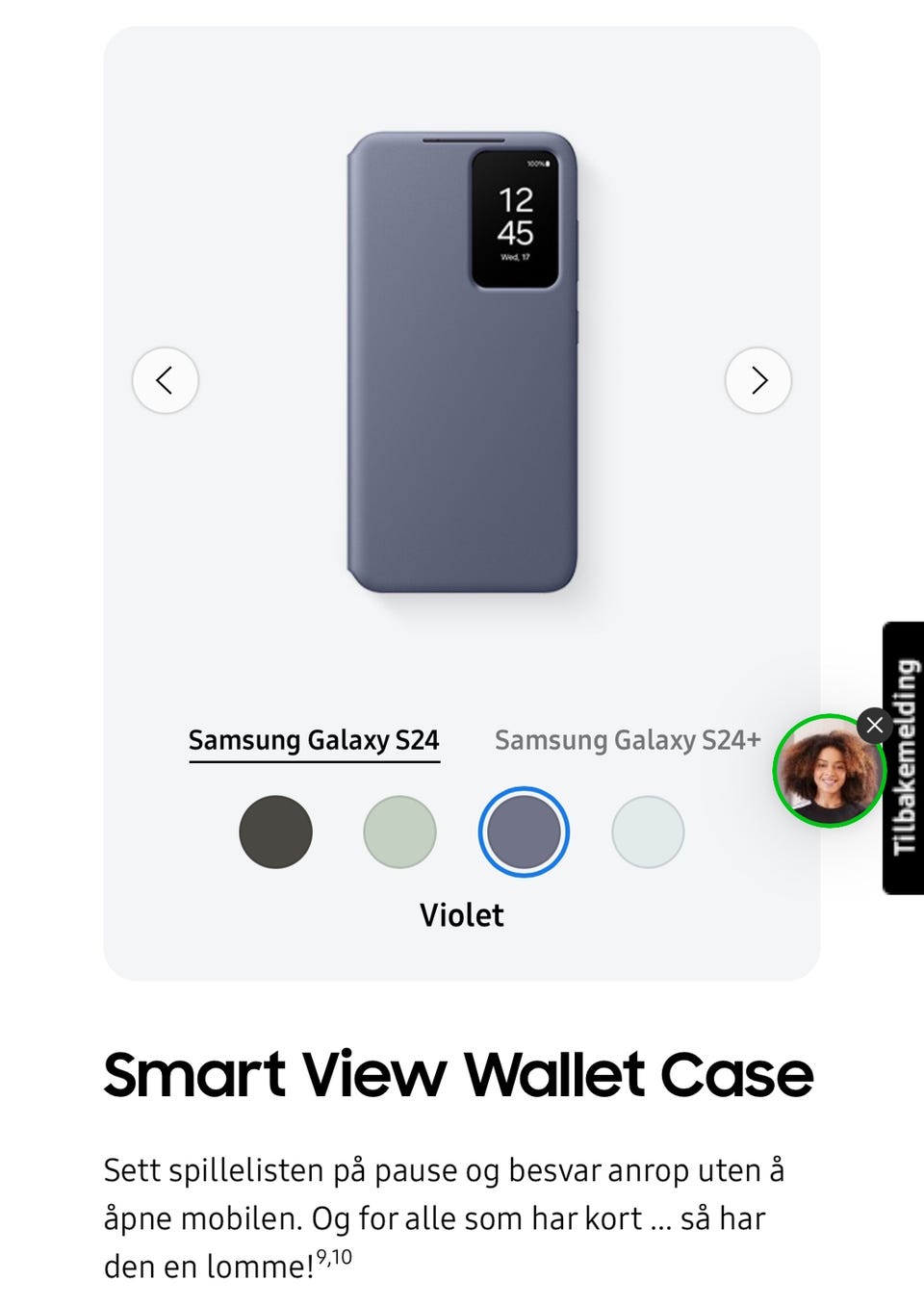This screenshot has width=924, height=1306.
Task: Open the Tilbakemelding feedback side tab
Action: click(903, 757)
